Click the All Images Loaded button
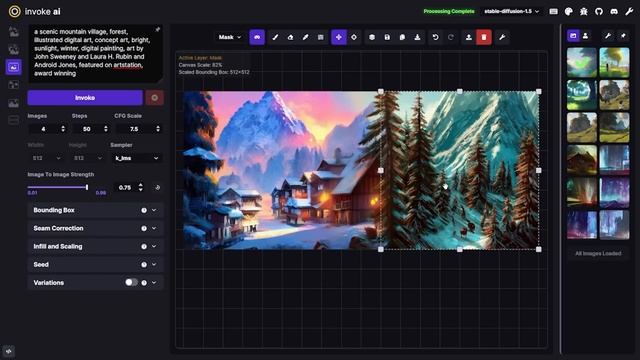640x360 pixels. pos(598,253)
